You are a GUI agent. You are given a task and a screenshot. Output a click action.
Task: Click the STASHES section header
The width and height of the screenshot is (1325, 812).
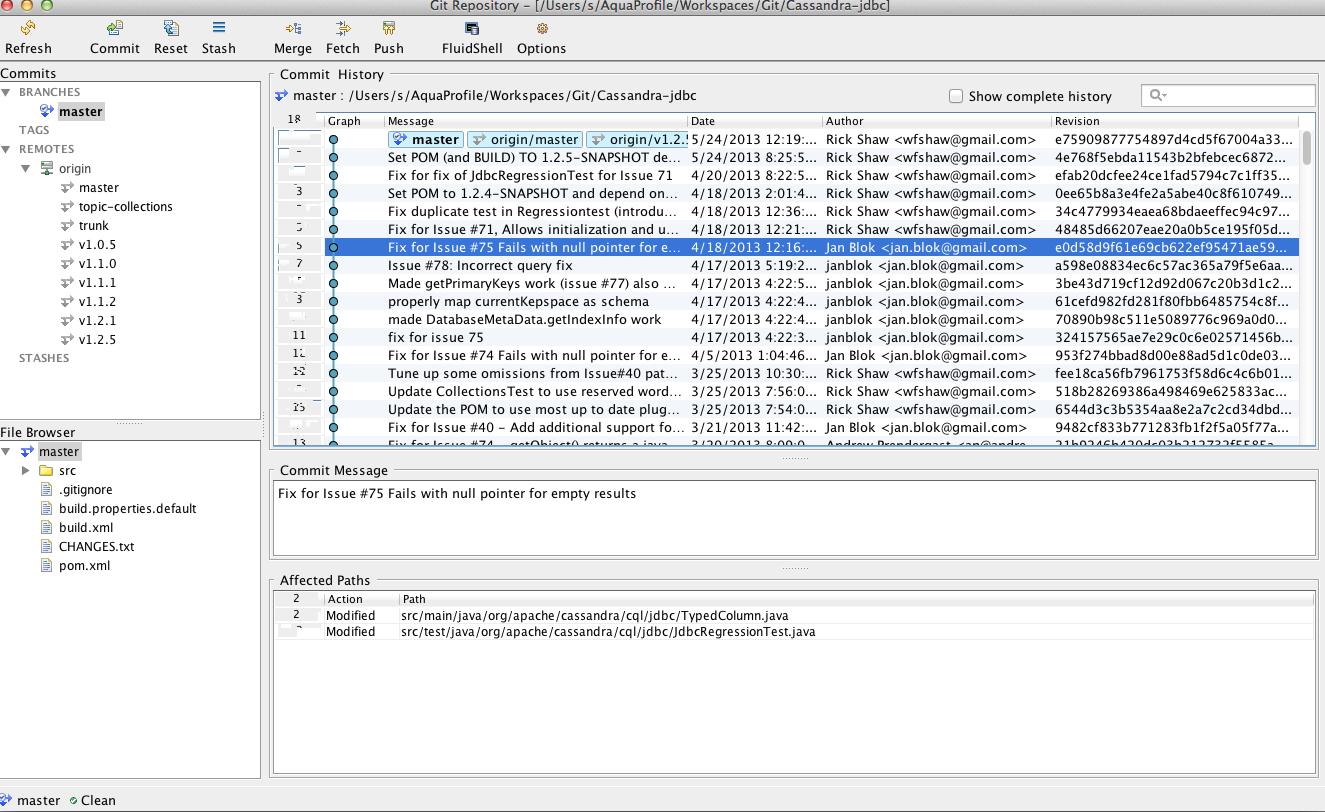[44, 358]
